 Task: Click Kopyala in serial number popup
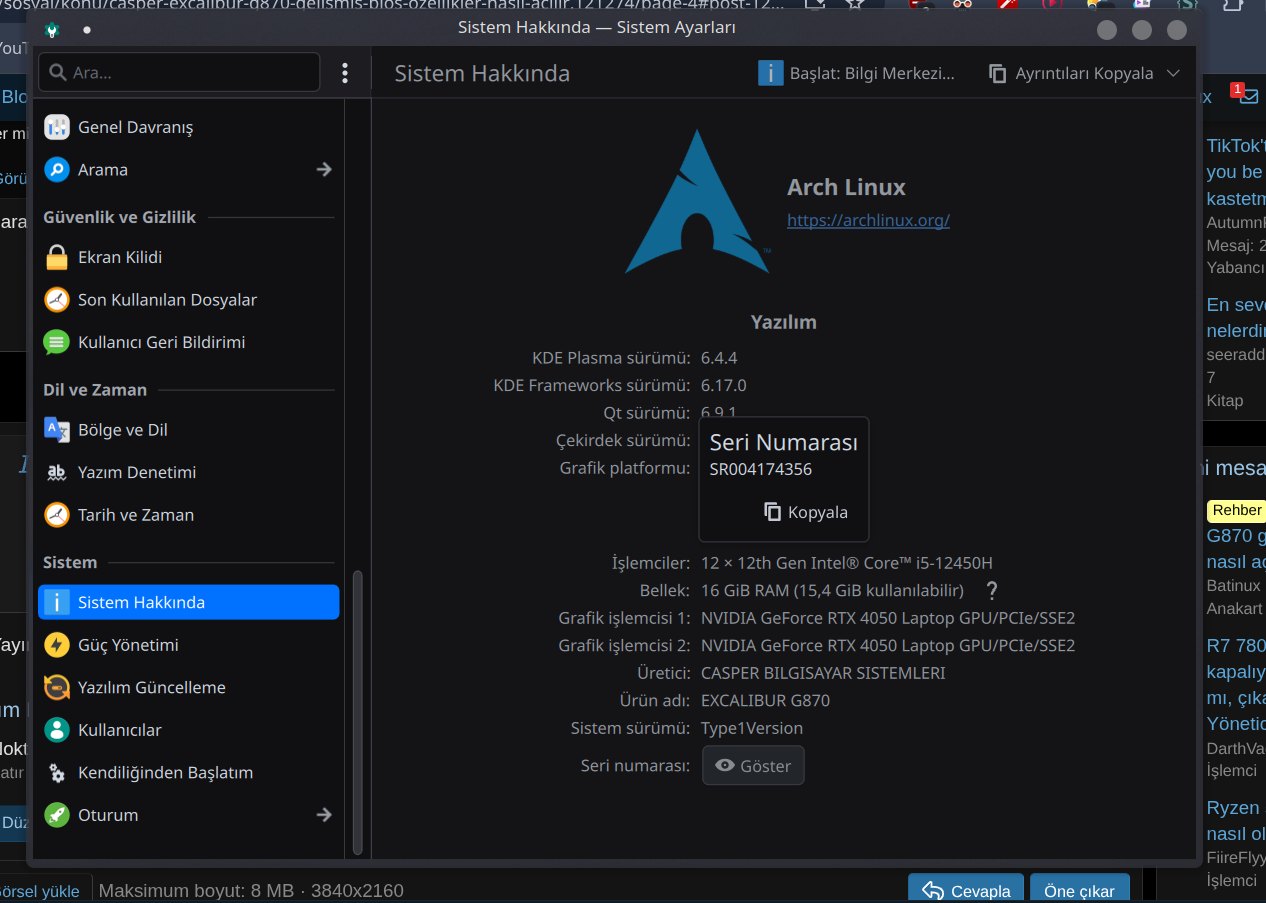(805, 512)
